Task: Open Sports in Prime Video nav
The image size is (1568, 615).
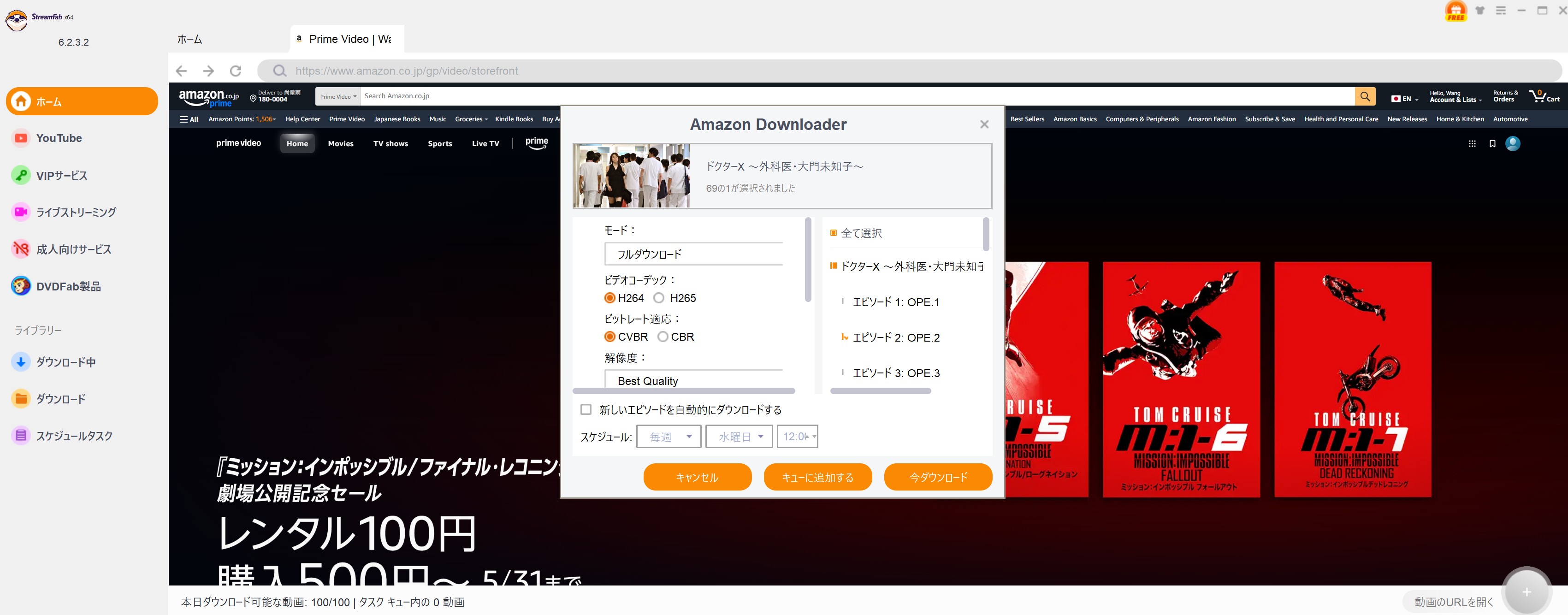Action: (439, 144)
